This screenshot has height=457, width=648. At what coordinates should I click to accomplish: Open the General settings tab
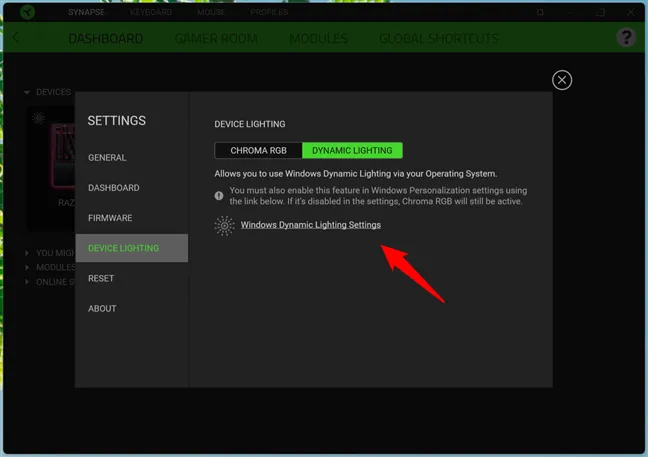tap(107, 158)
